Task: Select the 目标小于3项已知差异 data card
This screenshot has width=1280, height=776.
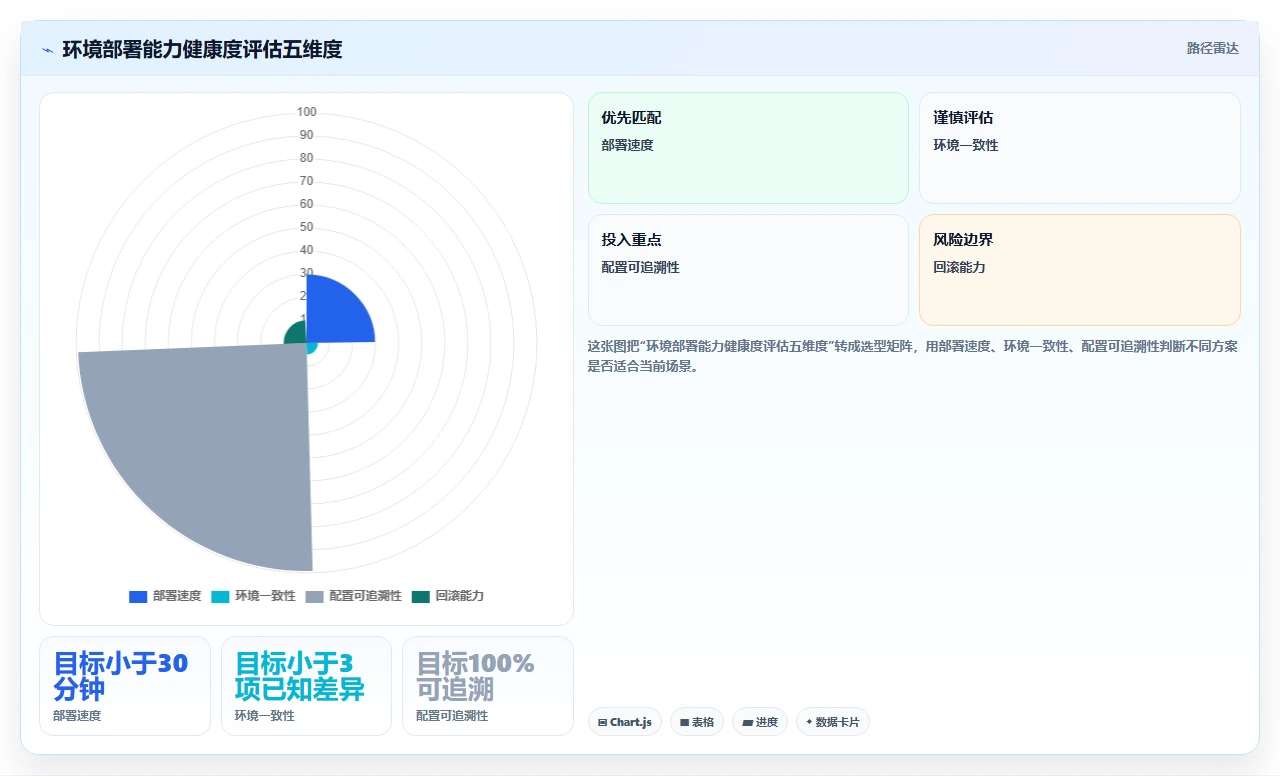Action: coord(306,686)
